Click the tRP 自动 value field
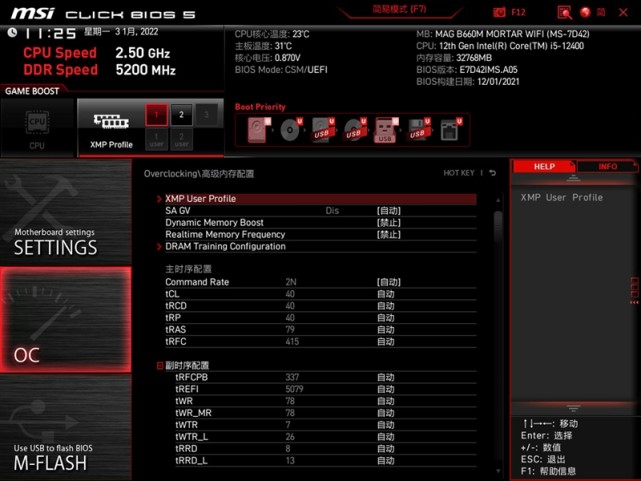Viewport: 641px width, 481px height. (x=385, y=318)
